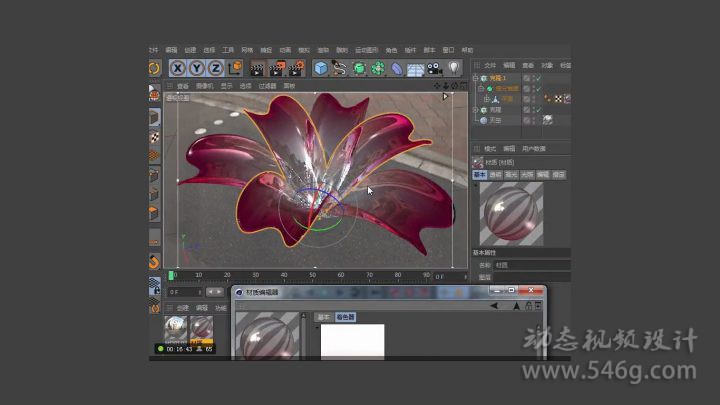Click the coordinate system cube icon
Viewport: 720px width, 405px height.
236,68
